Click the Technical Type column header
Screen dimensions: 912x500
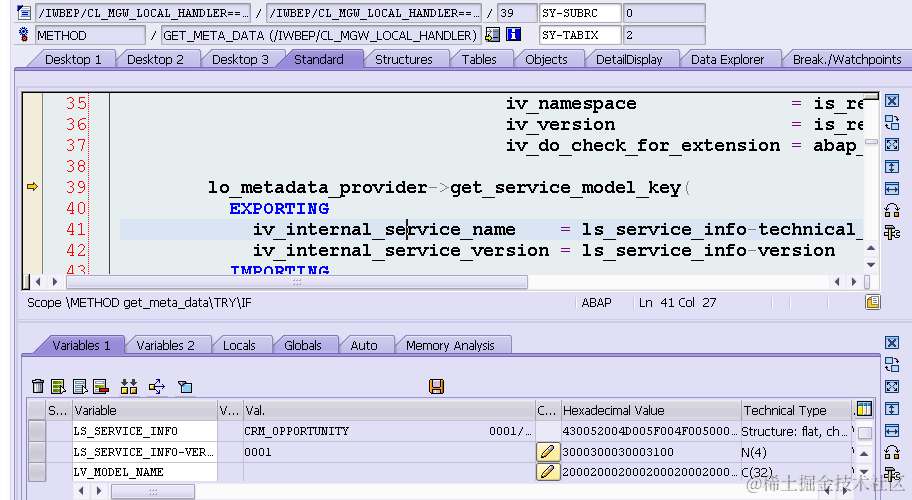pyautogui.click(x=797, y=410)
